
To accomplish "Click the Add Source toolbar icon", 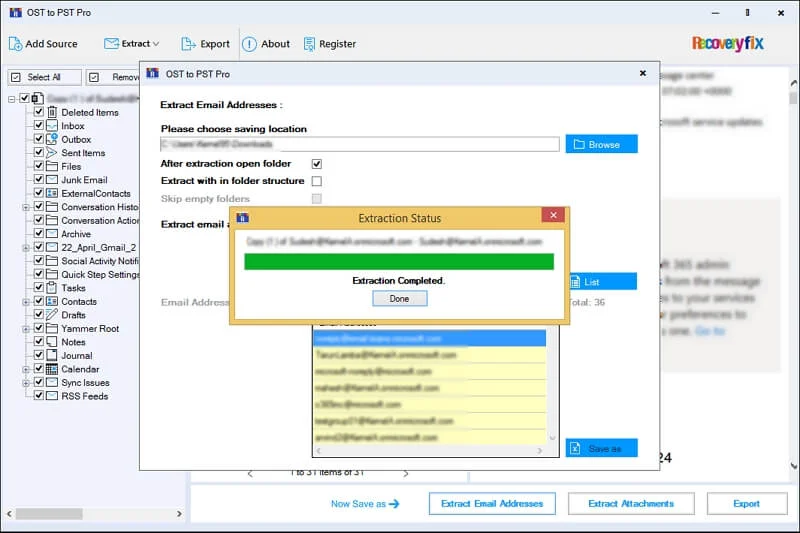I will pyautogui.click(x=15, y=44).
